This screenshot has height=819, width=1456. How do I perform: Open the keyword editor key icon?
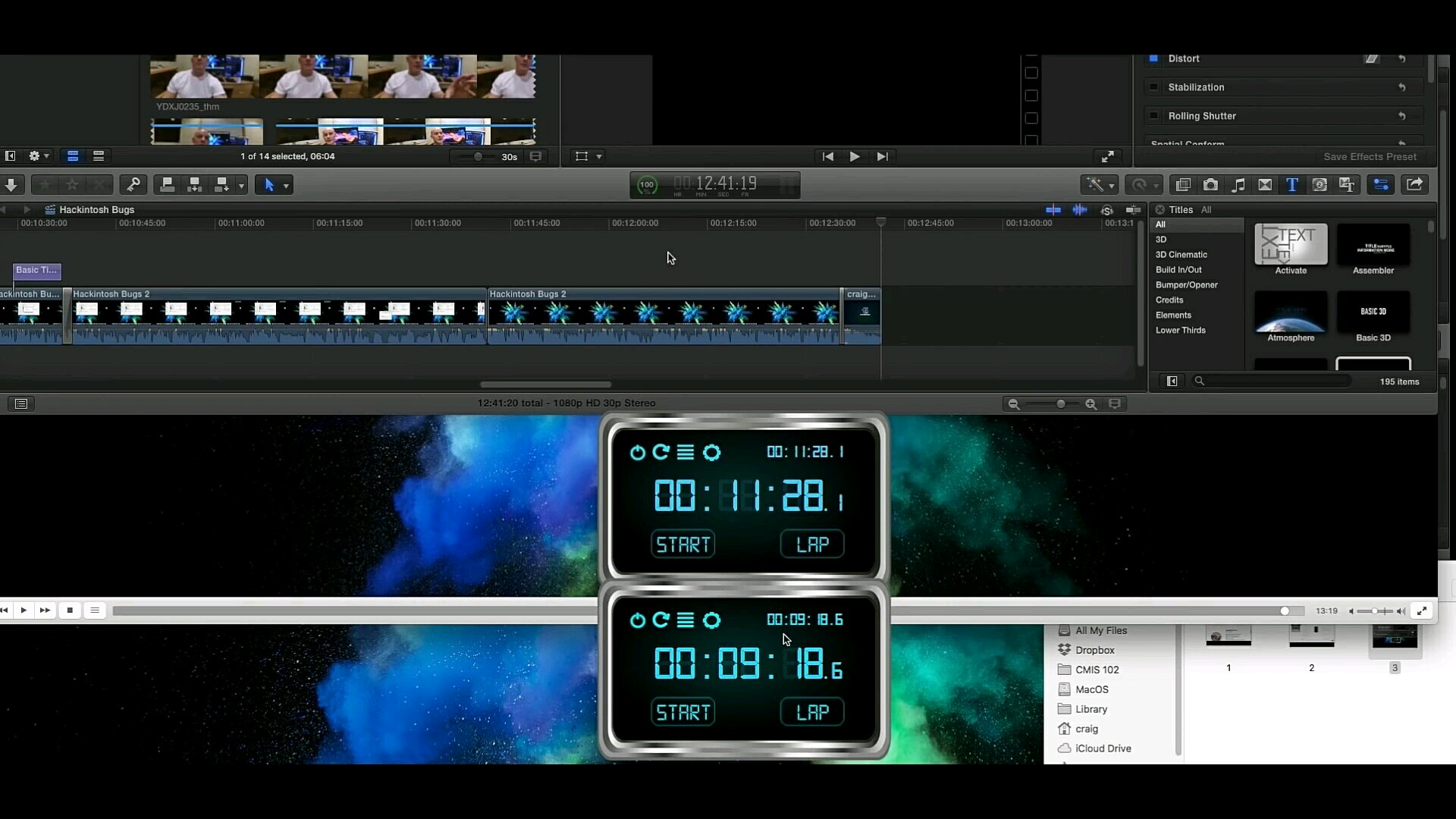point(133,184)
